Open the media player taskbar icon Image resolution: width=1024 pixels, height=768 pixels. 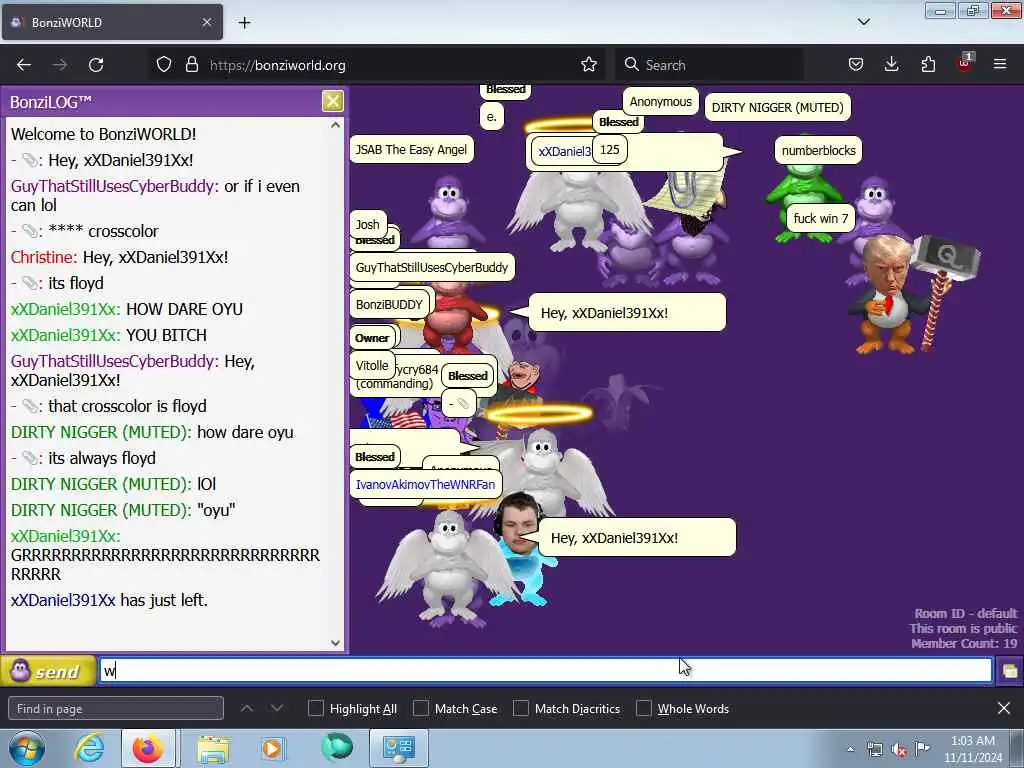click(272, 748)
